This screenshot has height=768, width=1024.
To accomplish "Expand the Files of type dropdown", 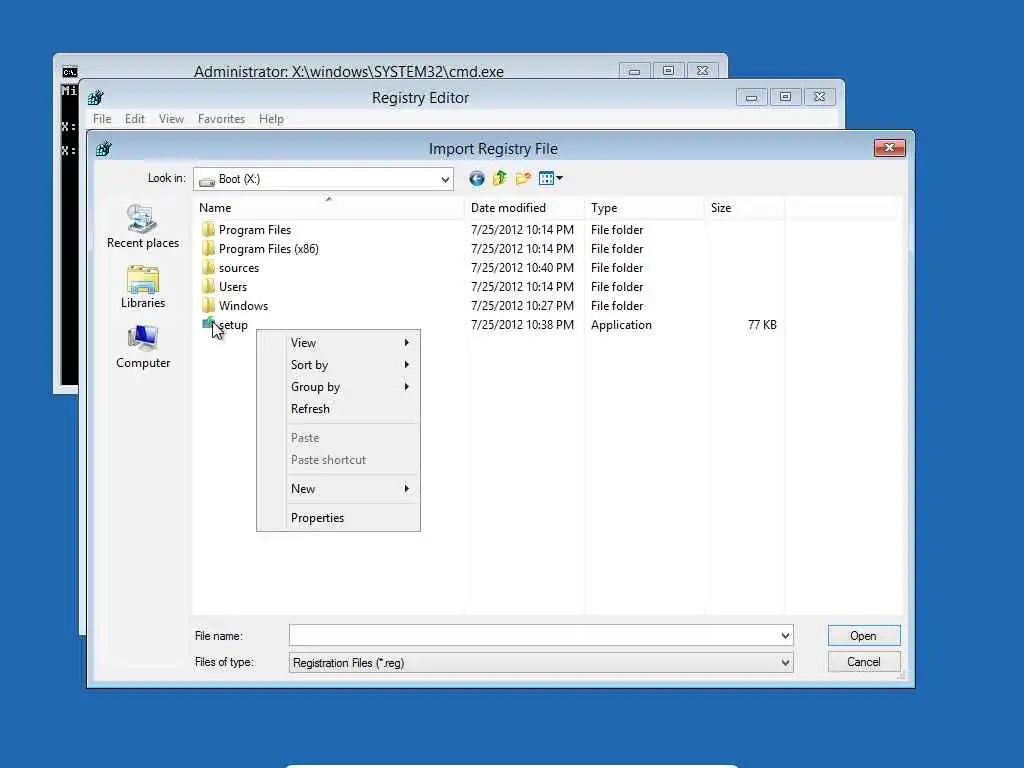I will point(785,662).
